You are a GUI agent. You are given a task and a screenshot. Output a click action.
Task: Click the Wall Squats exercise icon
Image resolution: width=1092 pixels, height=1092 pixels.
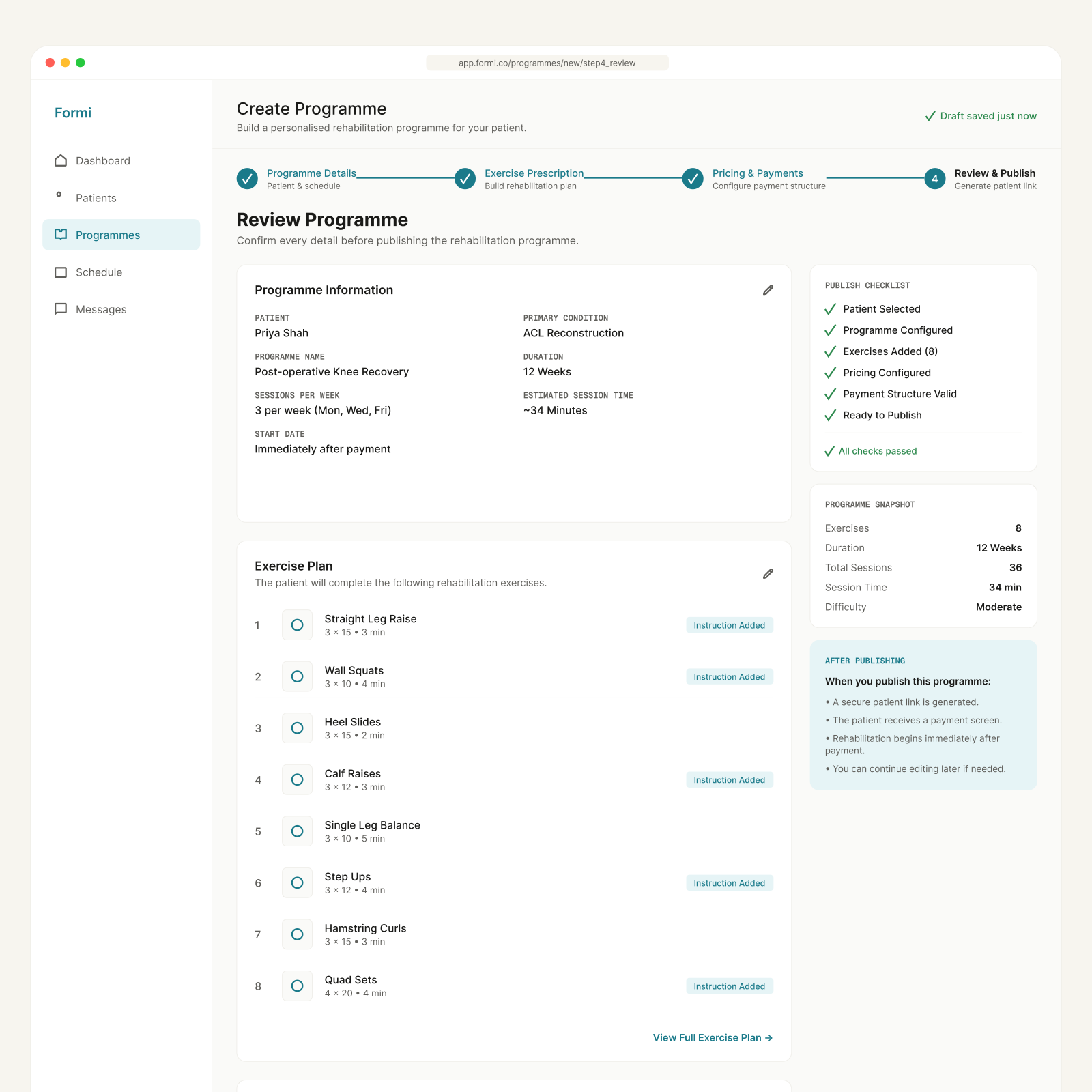[x=297, y=676]
